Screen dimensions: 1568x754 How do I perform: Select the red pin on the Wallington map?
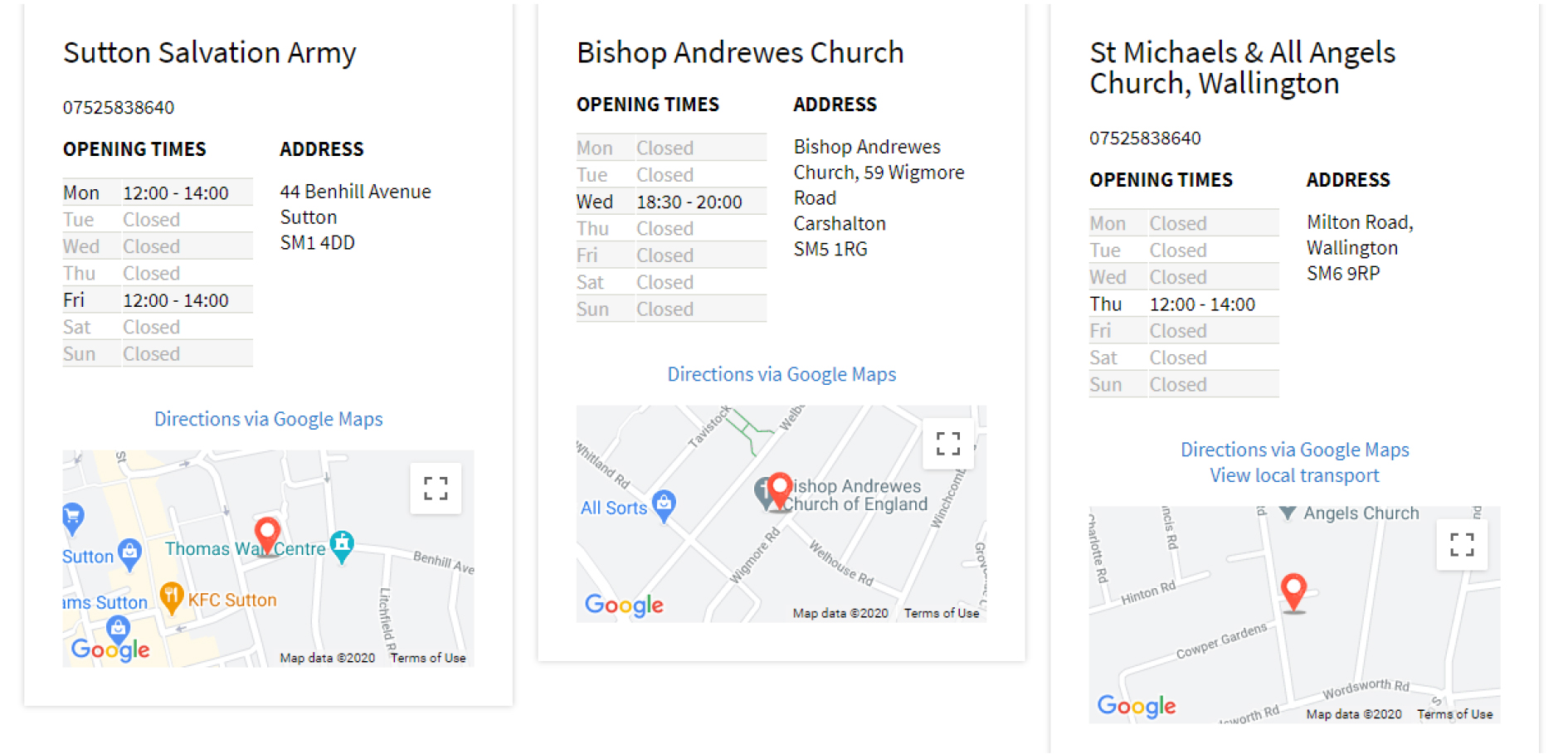pos(1293,592)
